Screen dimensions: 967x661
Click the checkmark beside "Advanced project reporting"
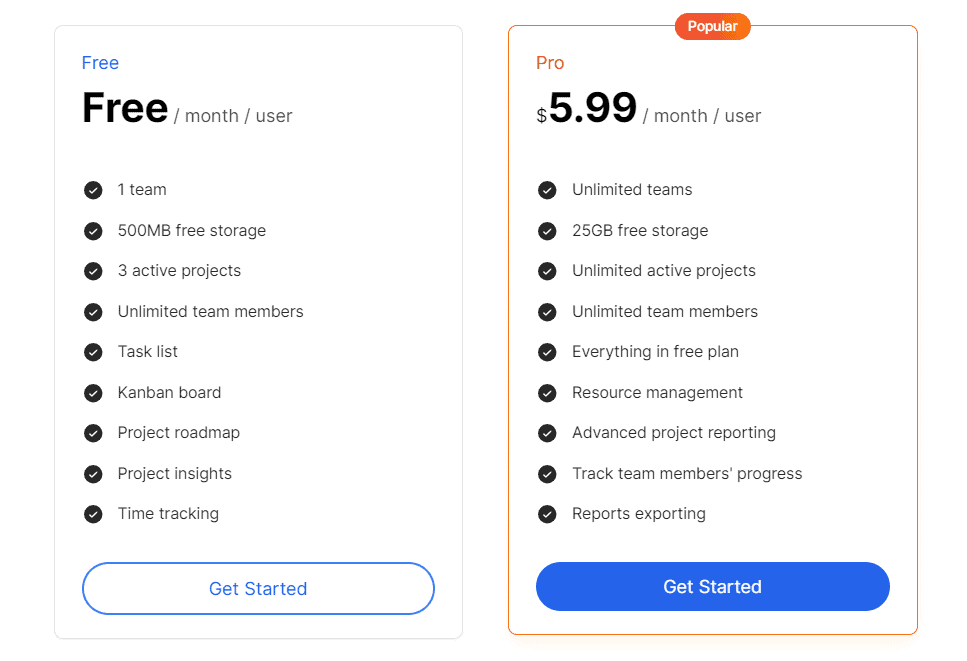coord(547,433)
